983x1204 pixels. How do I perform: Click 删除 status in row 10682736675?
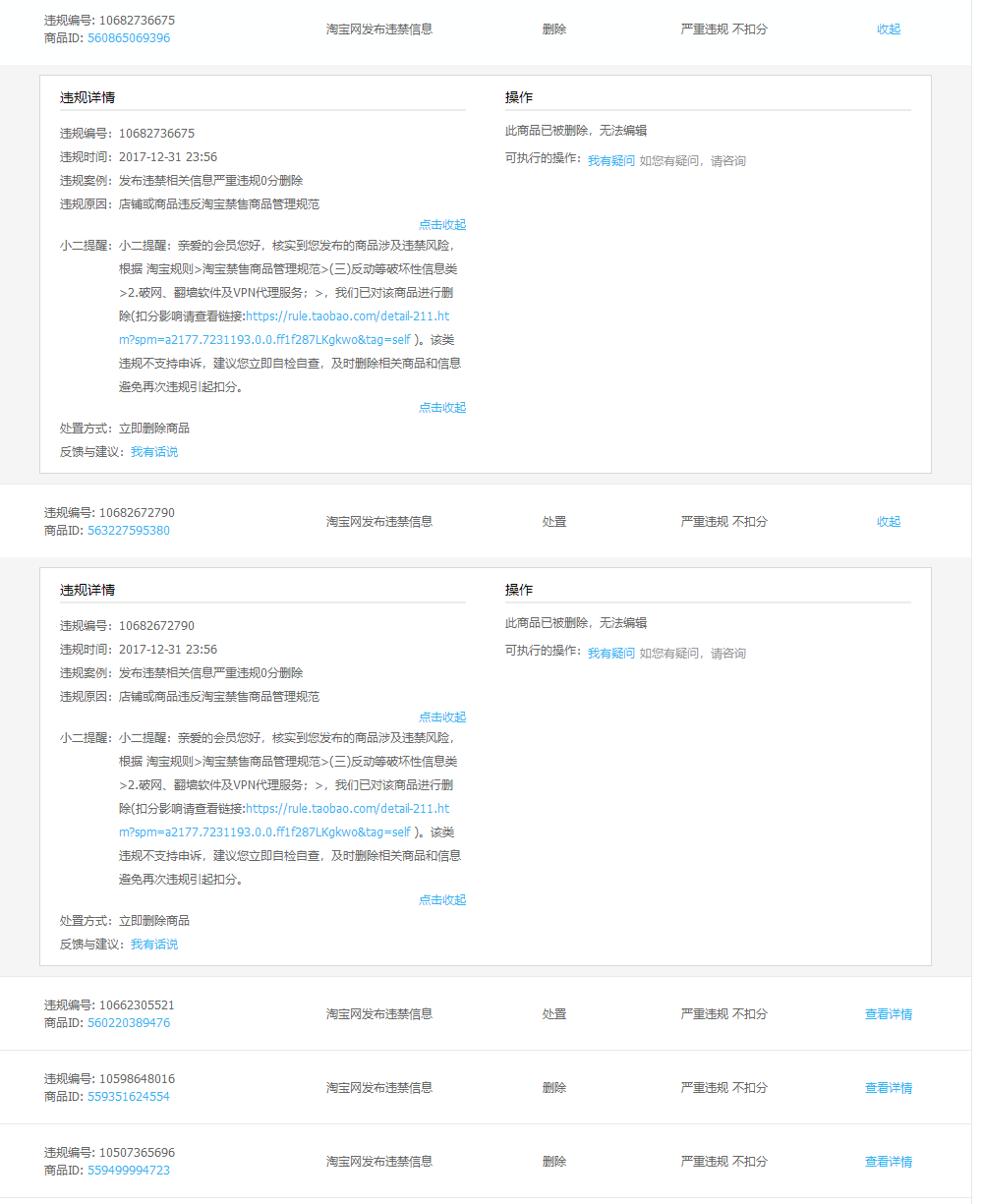pyautogui.click(x=554, y=29)
